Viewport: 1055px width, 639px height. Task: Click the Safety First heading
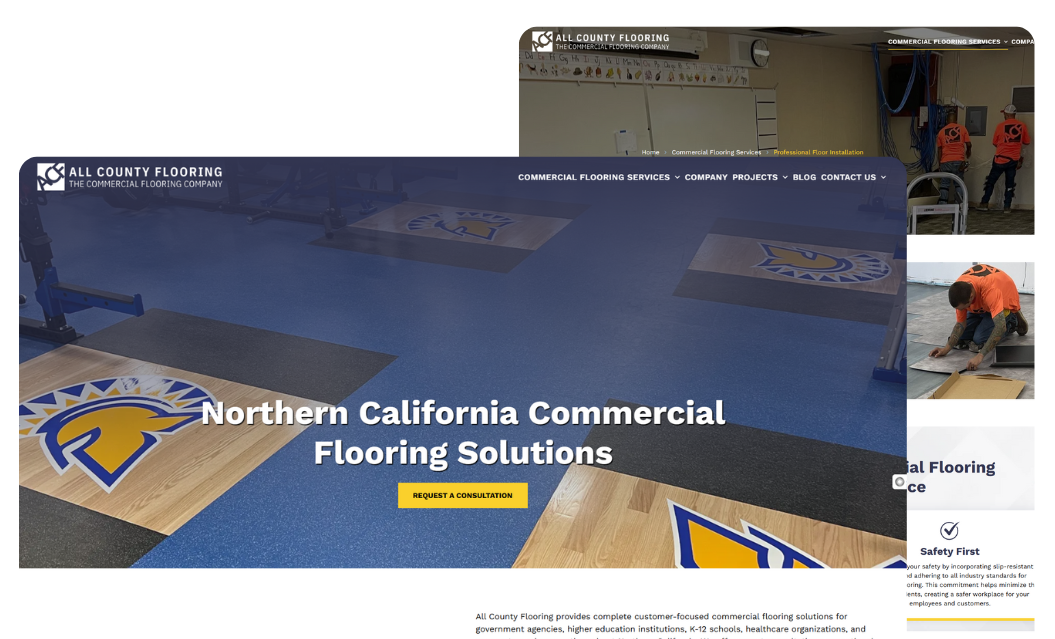coord(949,551)
